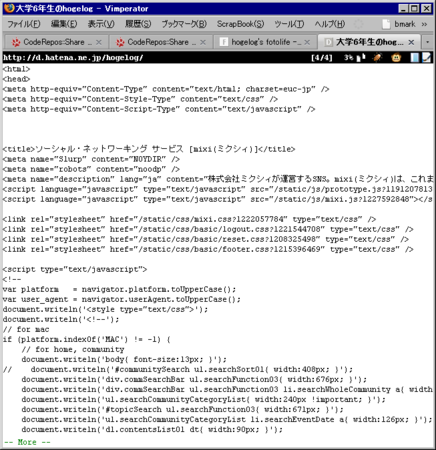
Task: Click the mixi.js script line
Action: point(218,199)
